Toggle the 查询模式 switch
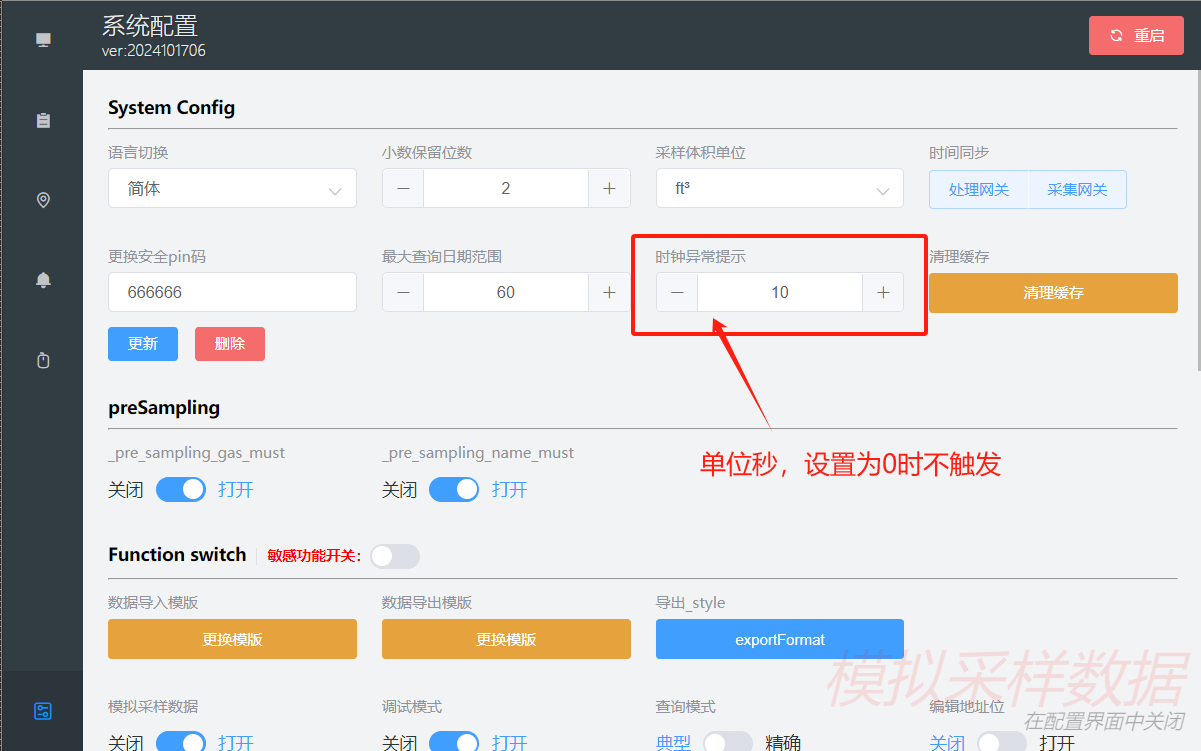1201x751 pixels. click(x=727, y=742)
